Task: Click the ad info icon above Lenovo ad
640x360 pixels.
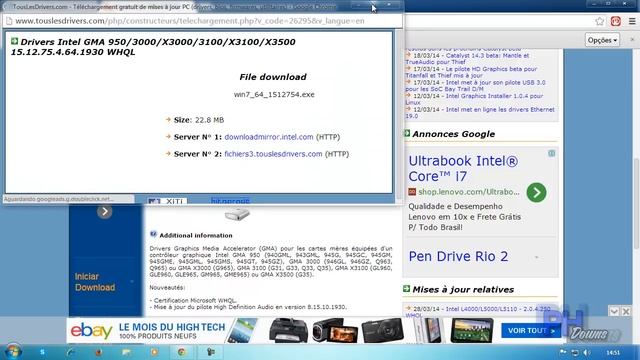Action: (x=551, y=153)
